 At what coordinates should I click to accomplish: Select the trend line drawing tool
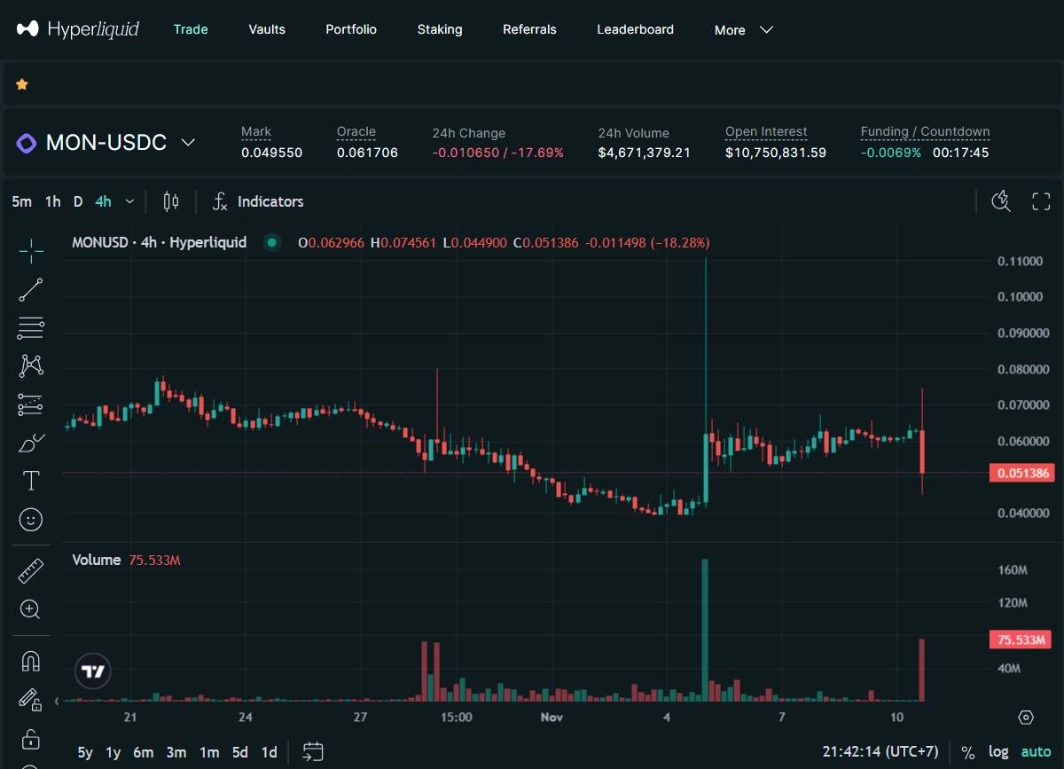(31, 289)
